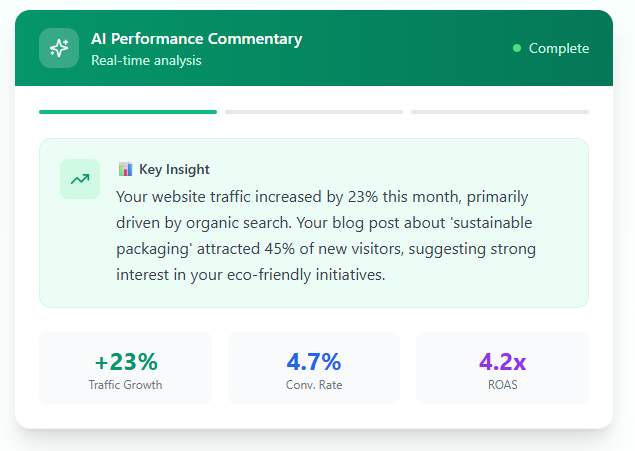The width and height of the screenshot is (635, 451).
Task: Click the bar chart emoji beside Key Insight
Action: [x=126, y=169]
